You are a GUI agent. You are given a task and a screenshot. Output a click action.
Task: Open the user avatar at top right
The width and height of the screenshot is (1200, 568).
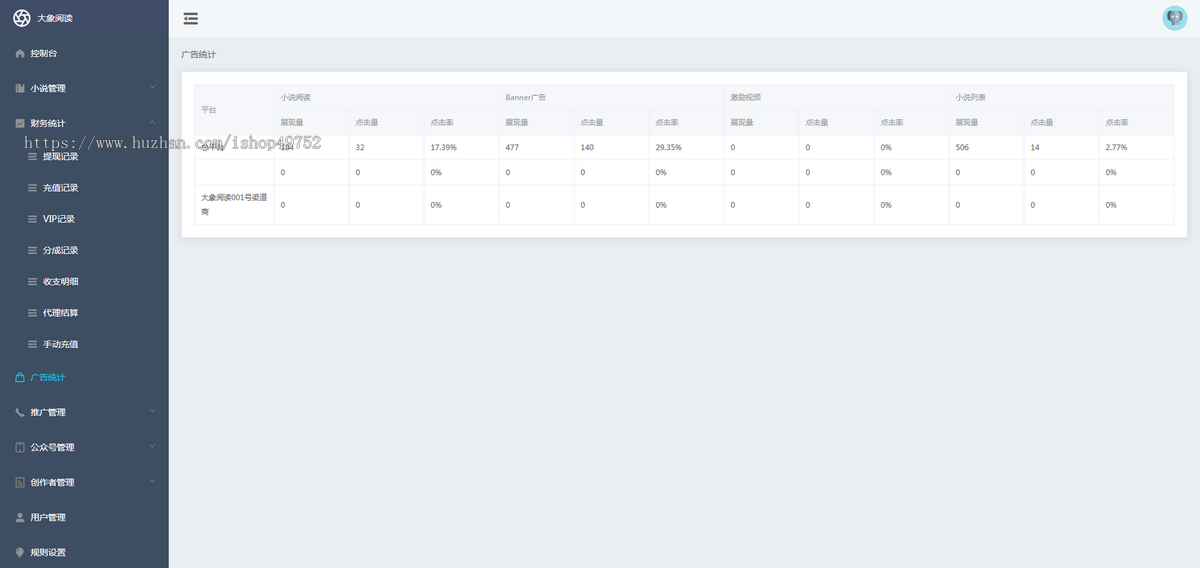(x=1174, y=18)
